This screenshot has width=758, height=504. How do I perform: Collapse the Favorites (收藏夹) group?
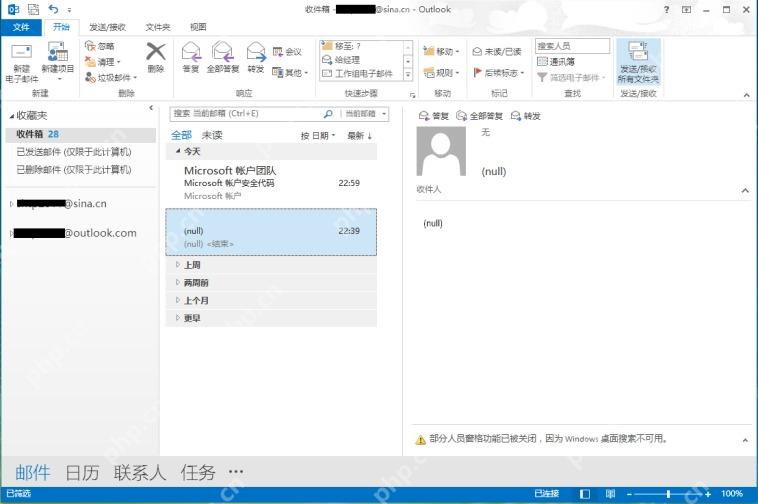pyautogui.click(x=12, y=116)
